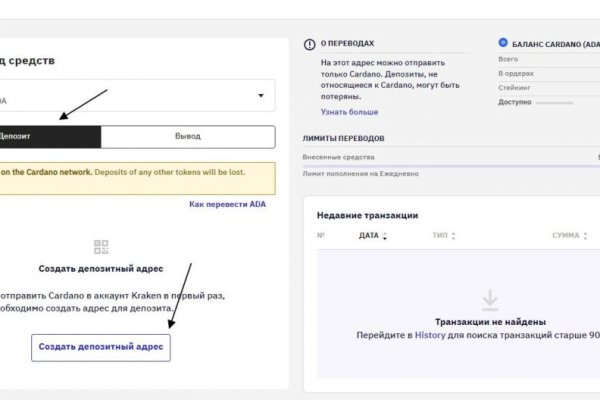Open the History link in transactions
This screenshot has height=400, width=600.
[429, 336]
